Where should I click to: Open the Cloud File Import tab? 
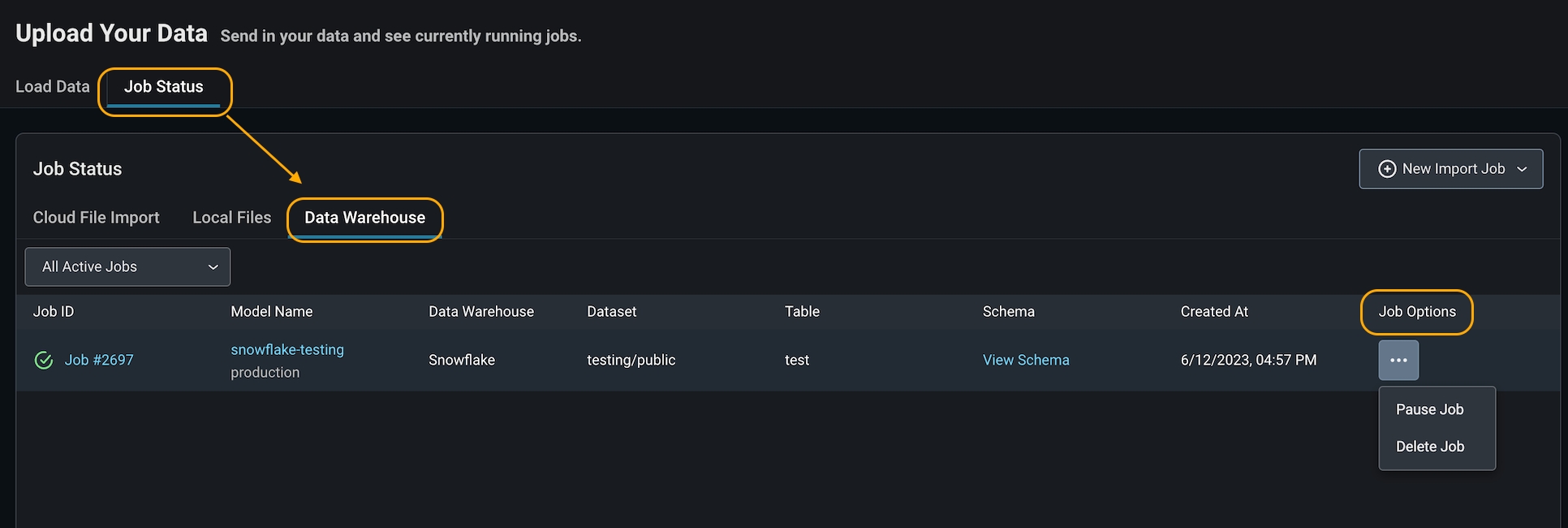coord(97,218)
